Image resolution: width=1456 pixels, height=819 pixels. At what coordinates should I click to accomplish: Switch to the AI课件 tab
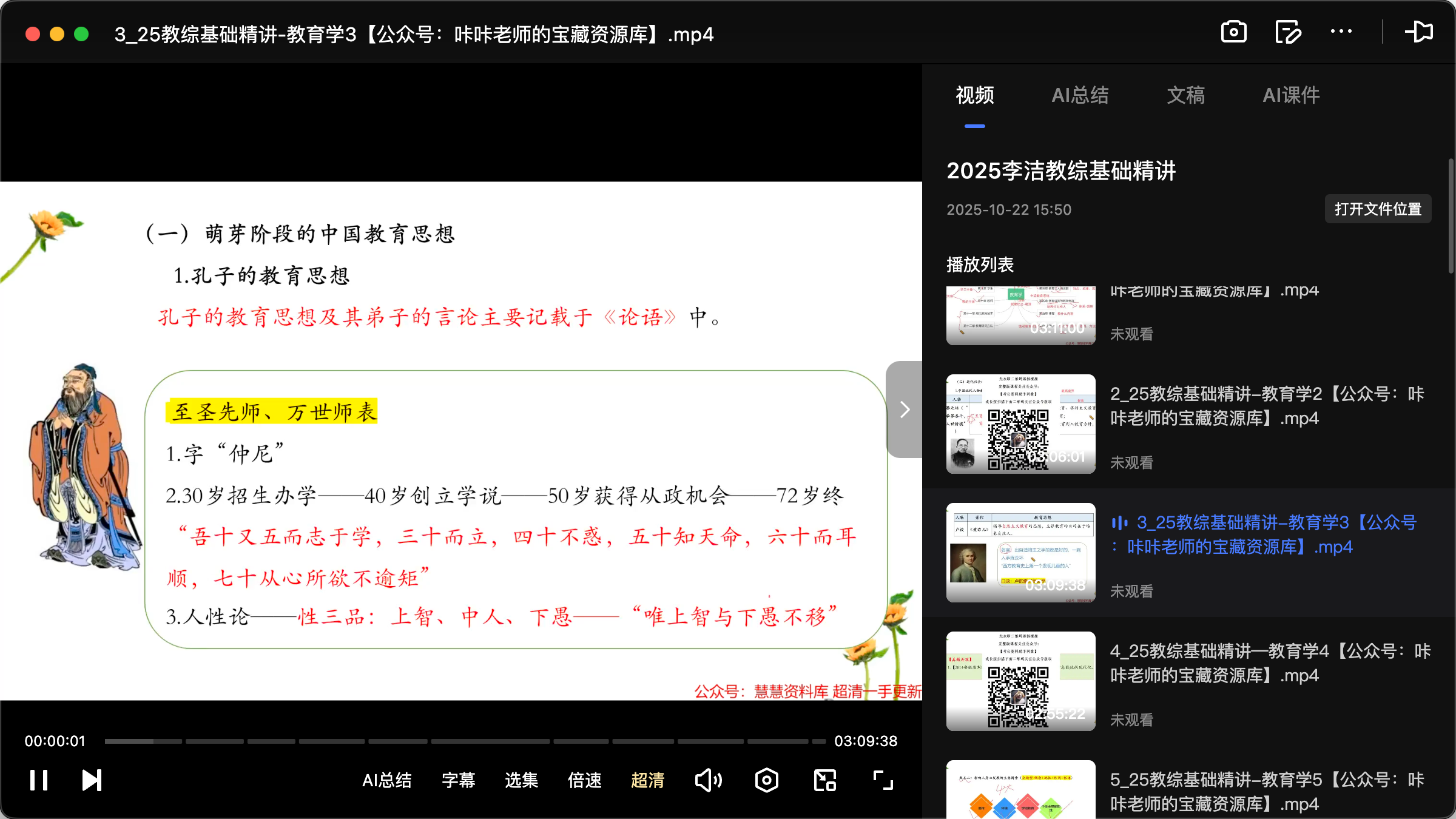(x=1291, y=95)
